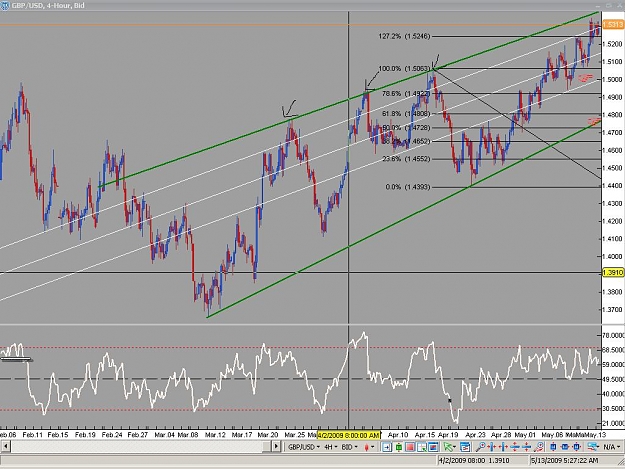Viewport: 625px width, 469px height.
Task: Click the 127.2% (1.5246) Fibonacci label
Action: click(x=404, y=36)
